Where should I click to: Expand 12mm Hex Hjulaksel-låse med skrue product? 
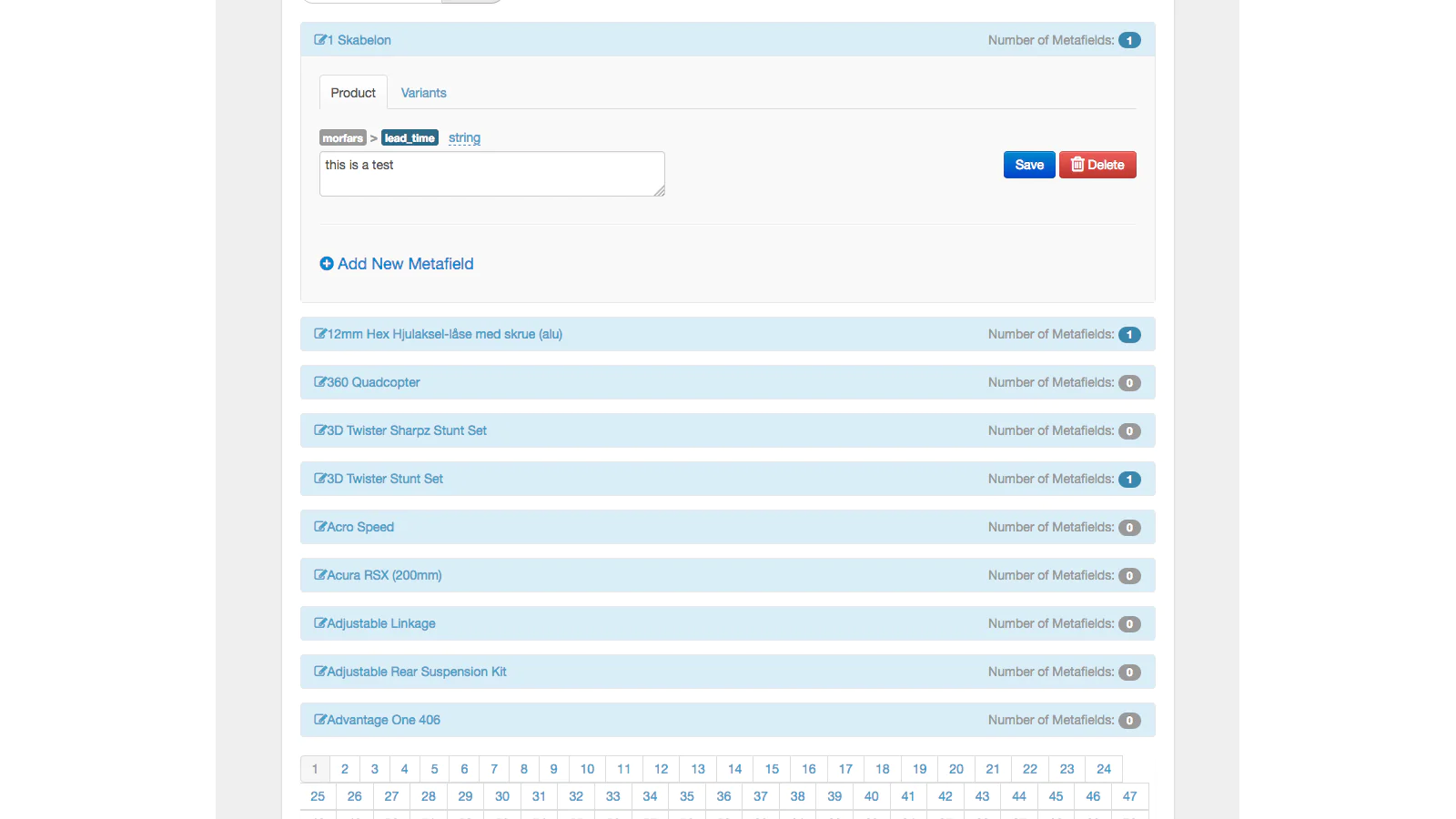pos(728,334)
